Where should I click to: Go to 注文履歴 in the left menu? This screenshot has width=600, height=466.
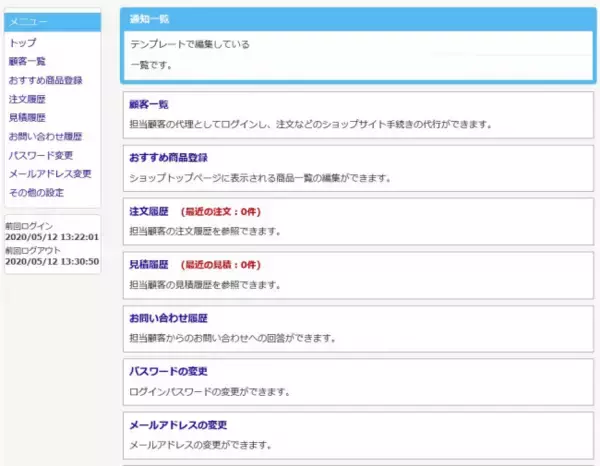tap(27, 99)
